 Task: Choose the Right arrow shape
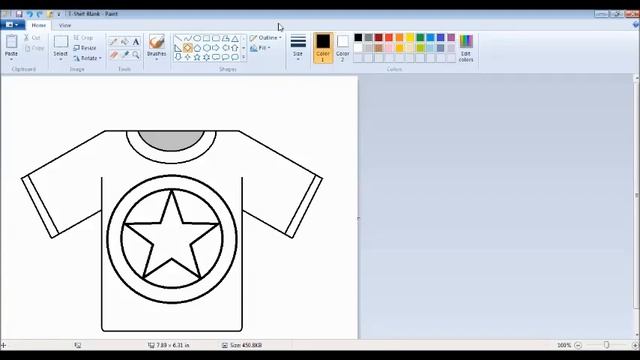[x=216, y=48]
